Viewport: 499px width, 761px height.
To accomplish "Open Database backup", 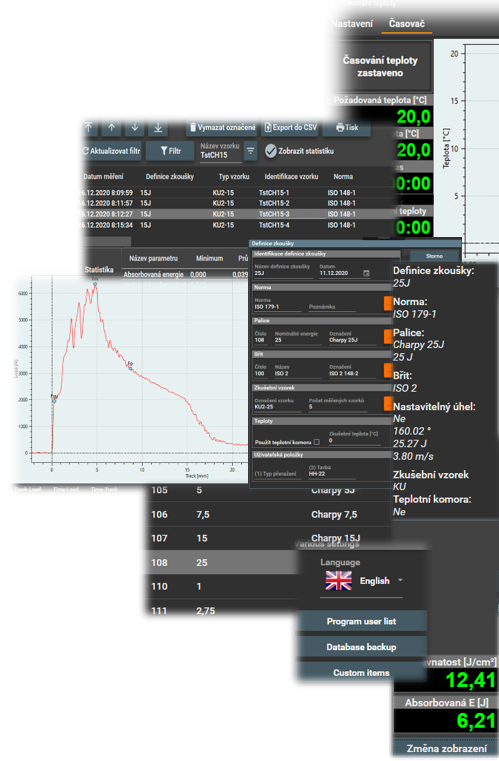I will [362, 647].
